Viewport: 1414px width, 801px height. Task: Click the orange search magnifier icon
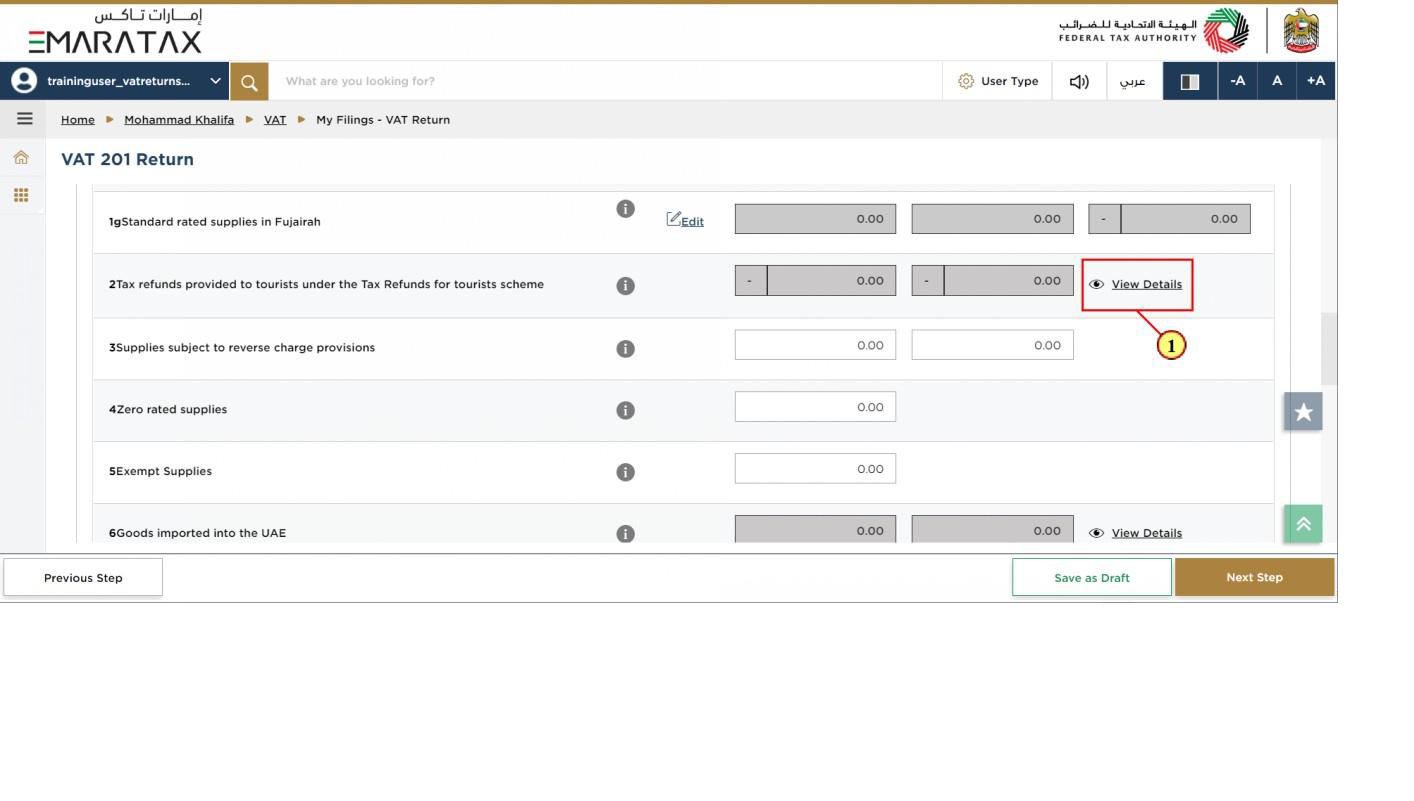pos(249,81)
